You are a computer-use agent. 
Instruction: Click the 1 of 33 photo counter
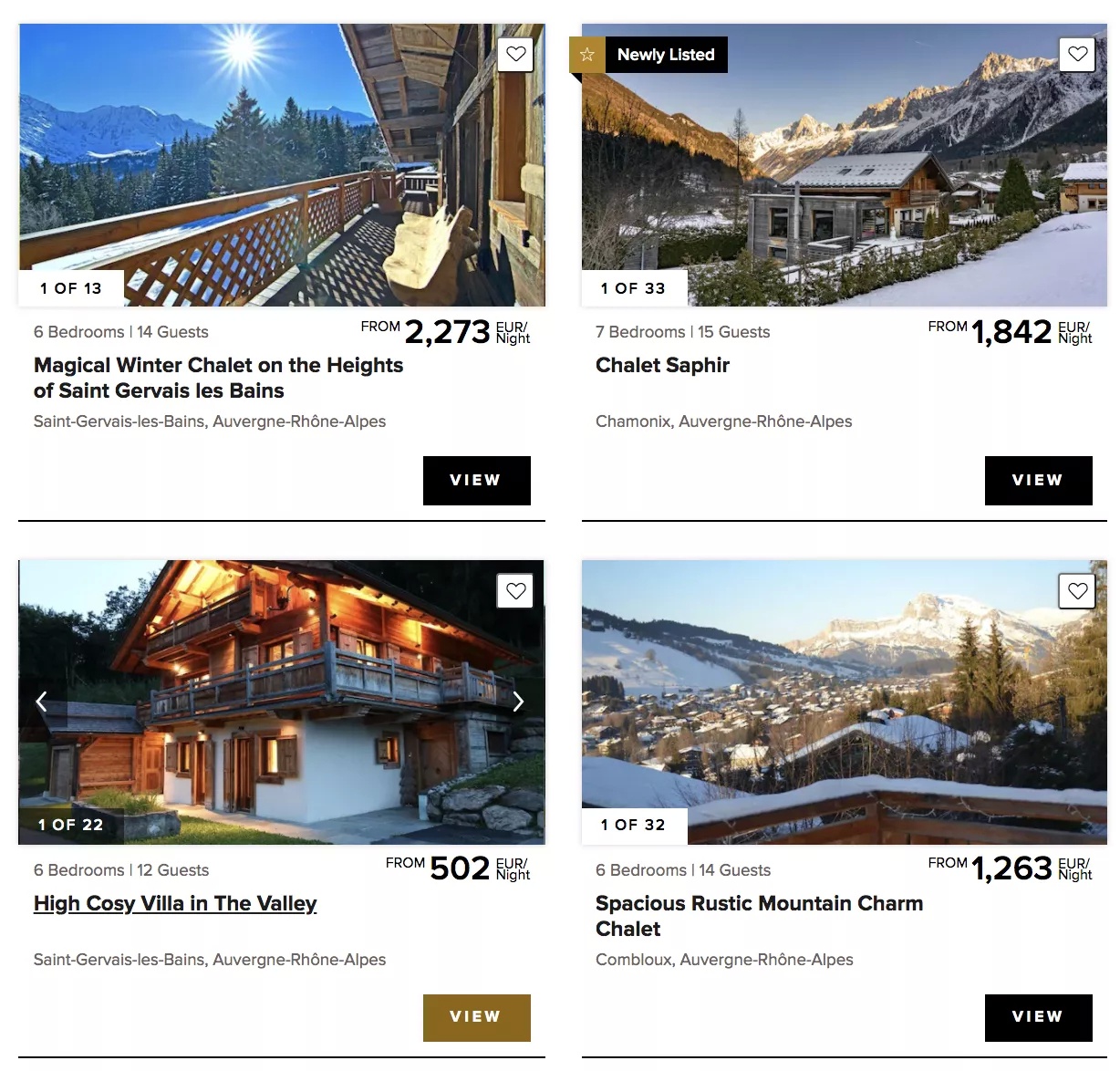pos(633,288)
